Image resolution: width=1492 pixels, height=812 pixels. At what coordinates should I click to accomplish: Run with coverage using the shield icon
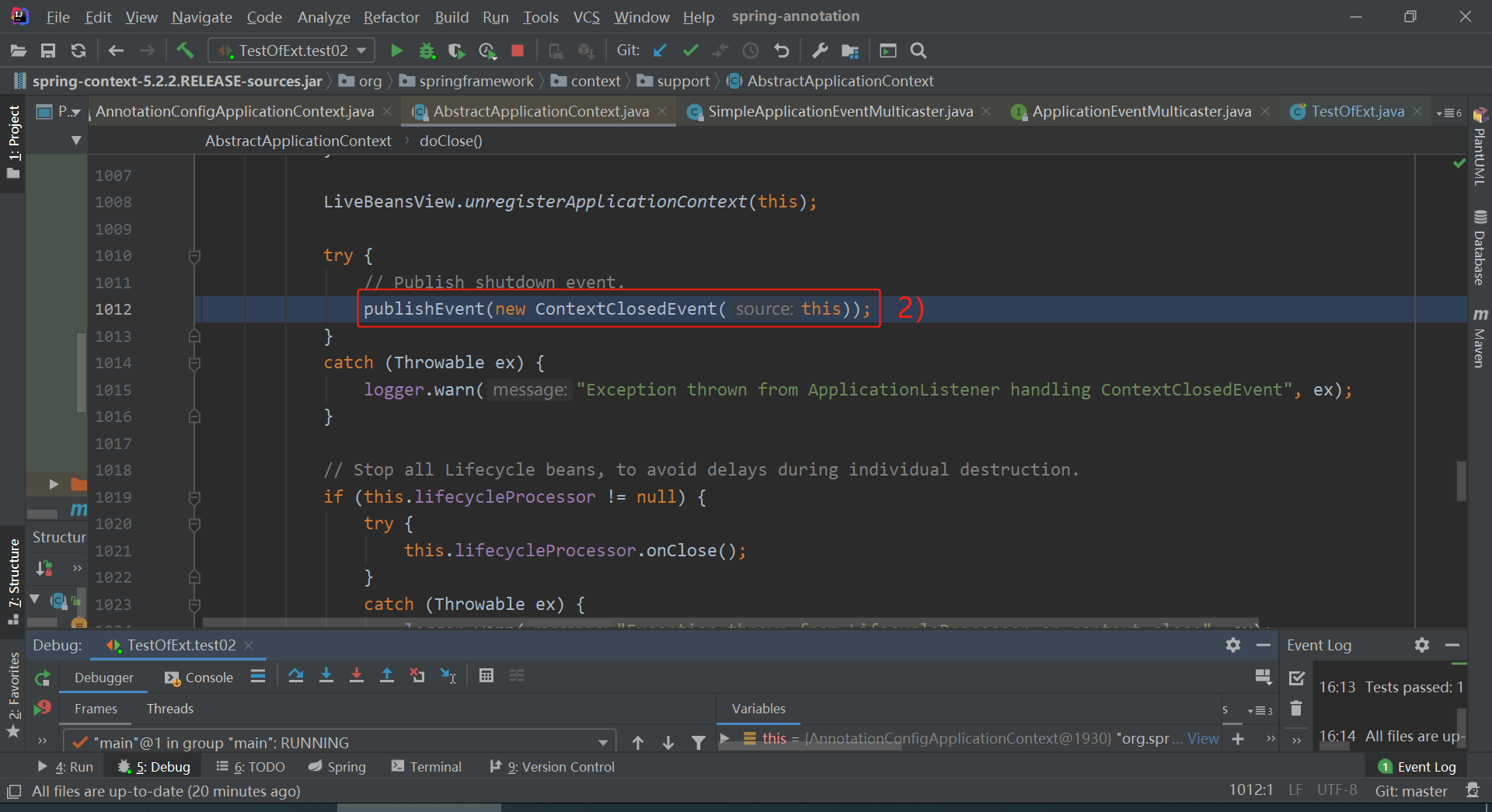pos(457,51)
